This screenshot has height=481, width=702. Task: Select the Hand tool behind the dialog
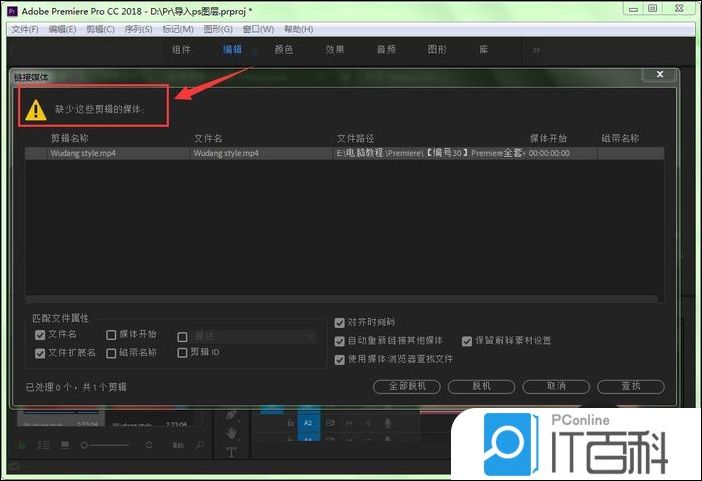point(231,434)
